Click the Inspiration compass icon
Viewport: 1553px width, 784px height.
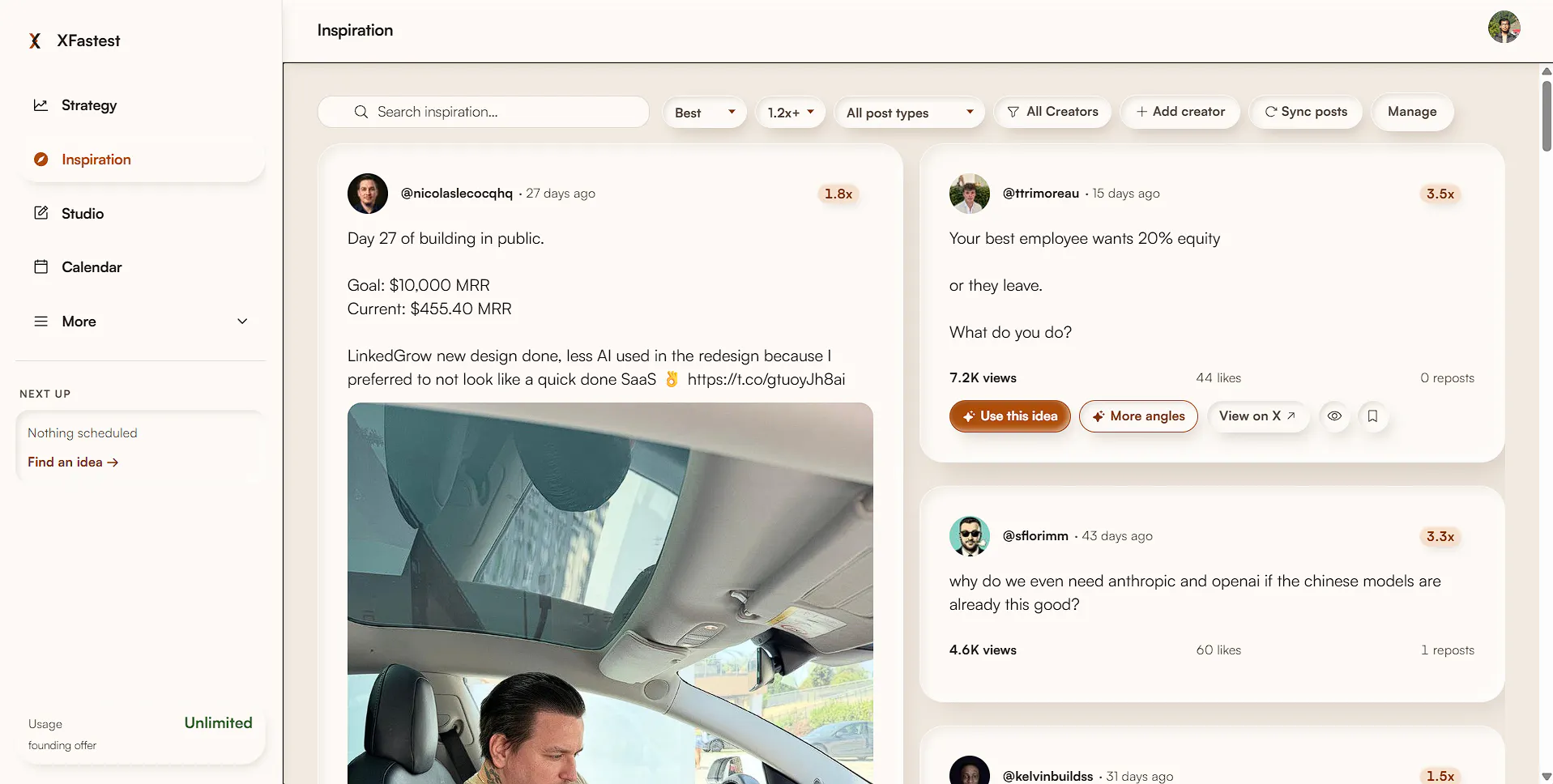click(41, 160)
